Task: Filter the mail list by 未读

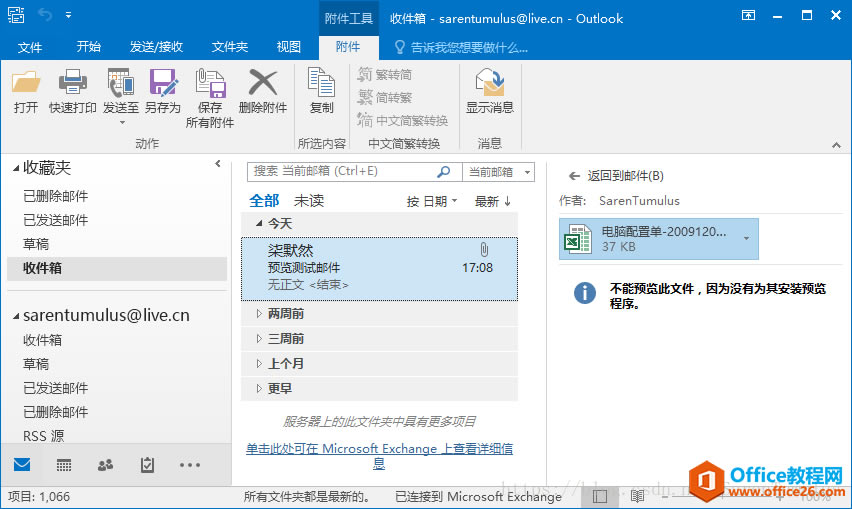Action: (x=309, y=201)
